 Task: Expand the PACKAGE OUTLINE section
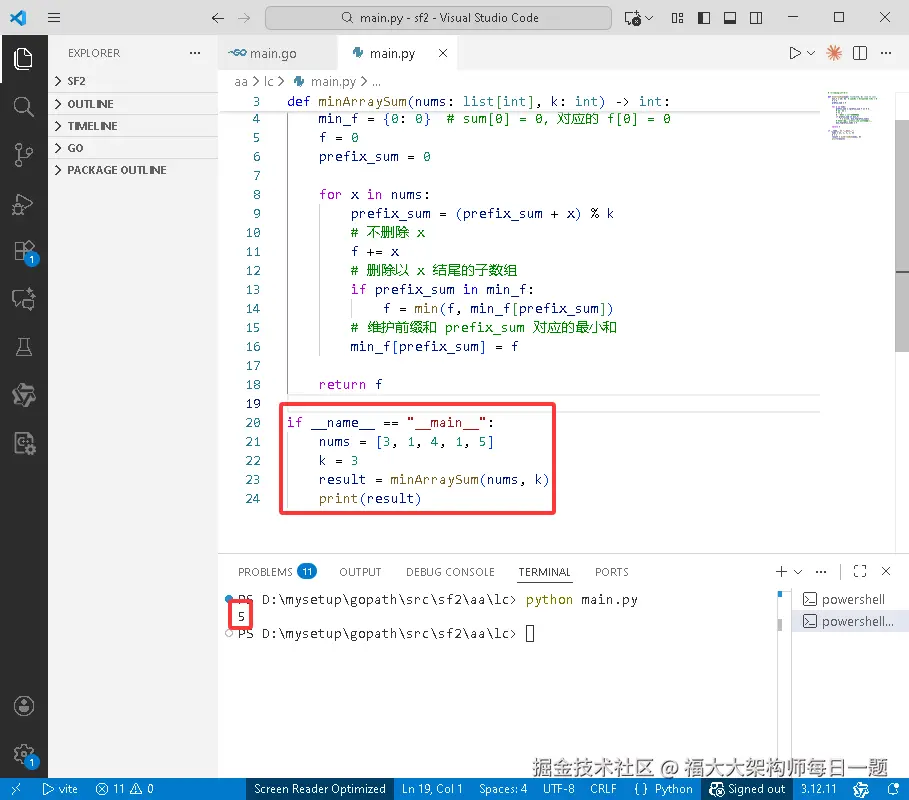(133, 170)
